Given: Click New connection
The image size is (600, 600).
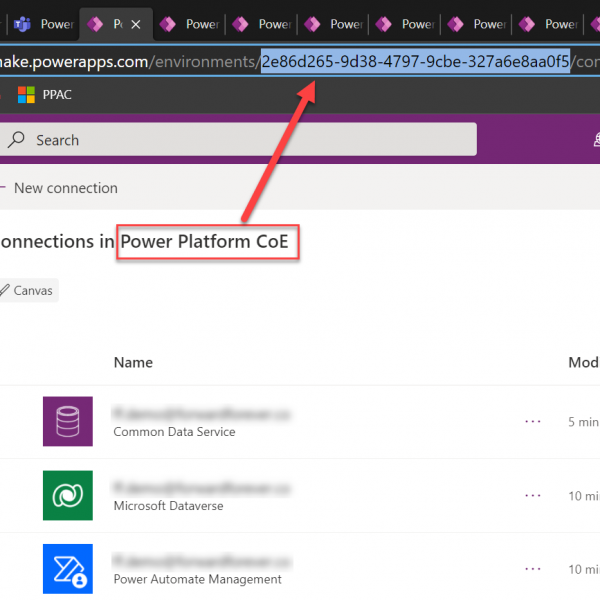Looking at the screenshot, I should pos(64,188).
